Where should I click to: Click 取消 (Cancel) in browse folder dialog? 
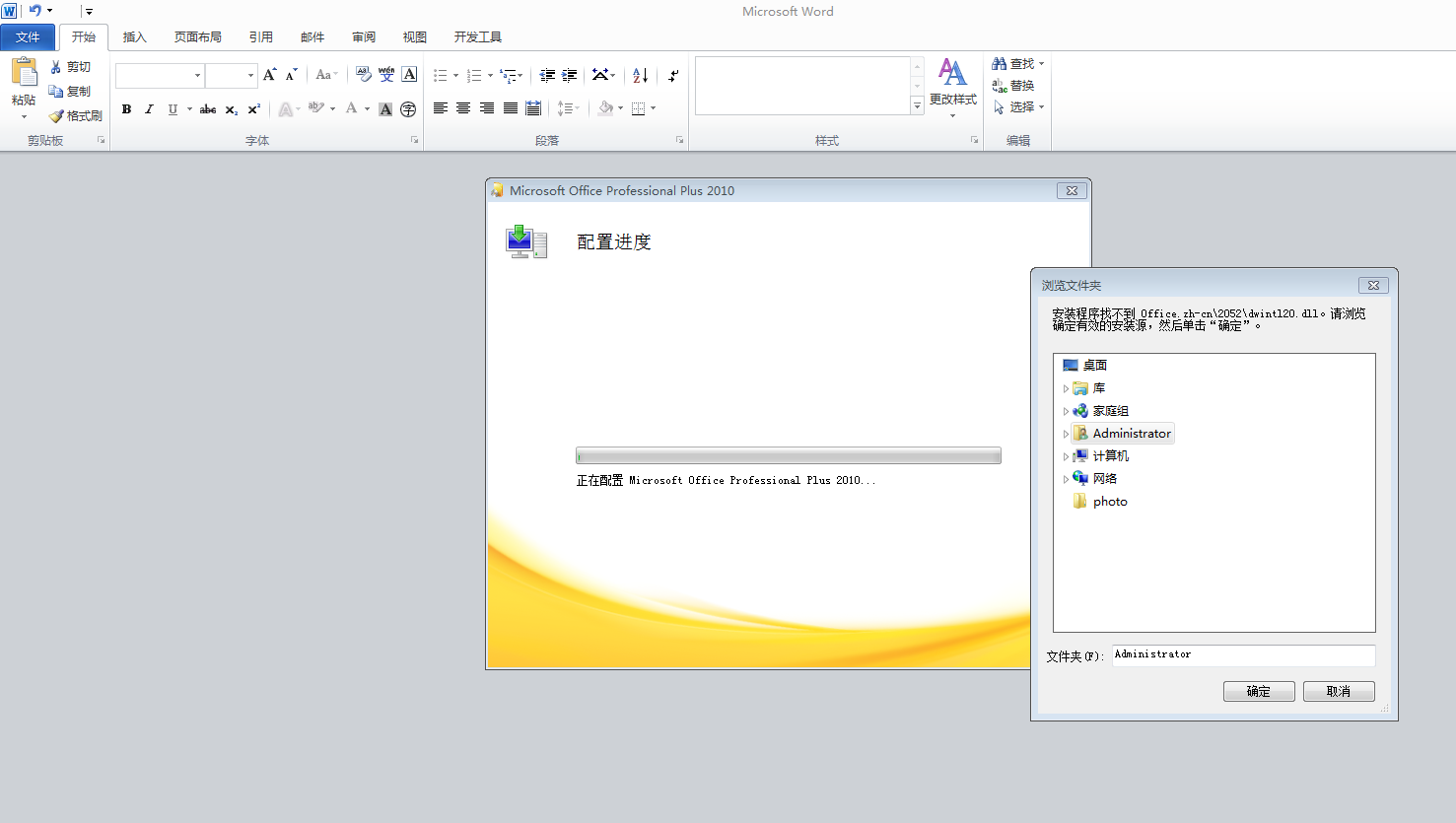pyautogui.click(x=1339, y=692)
